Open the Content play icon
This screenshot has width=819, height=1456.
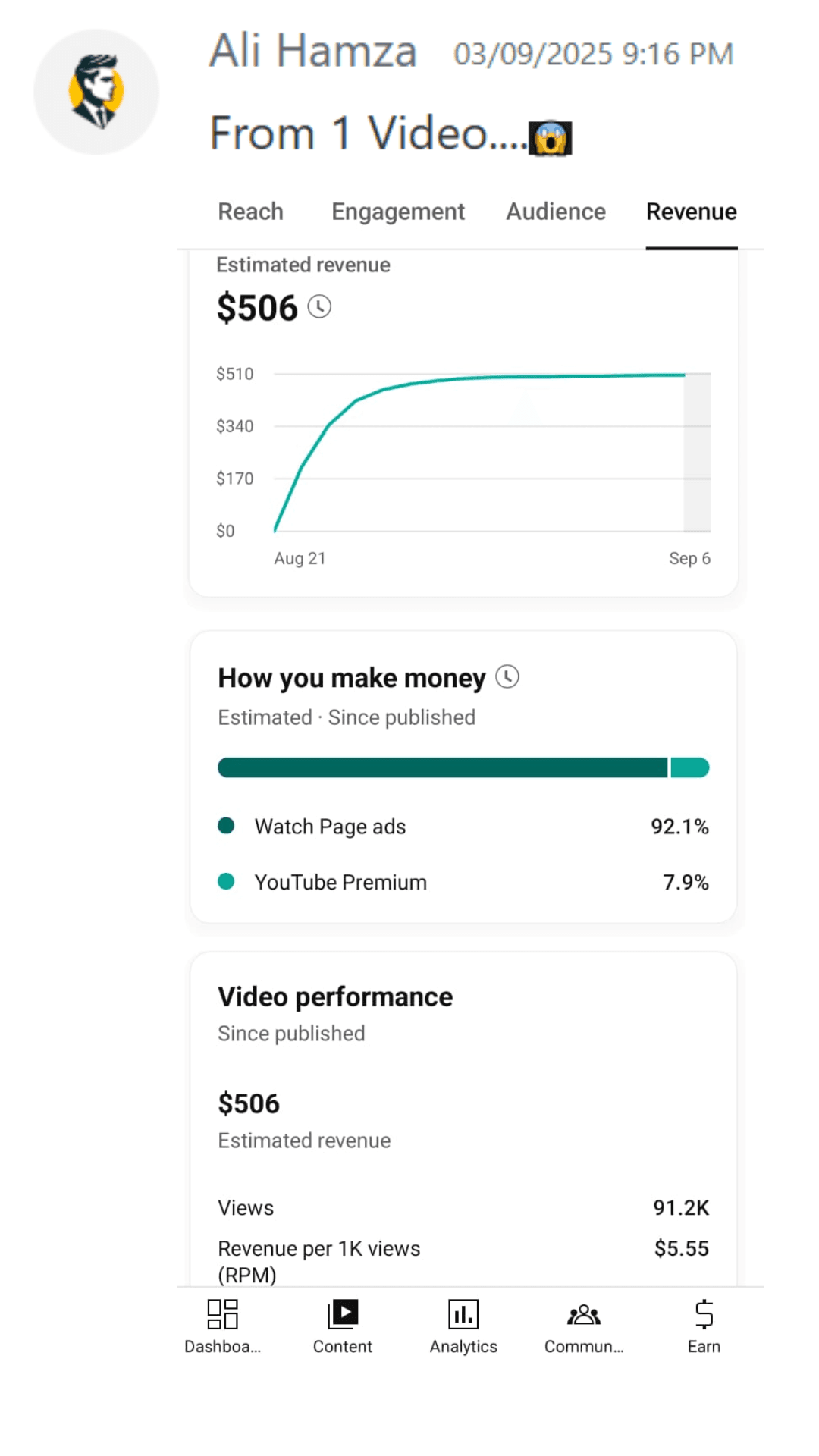[342, 1314]
